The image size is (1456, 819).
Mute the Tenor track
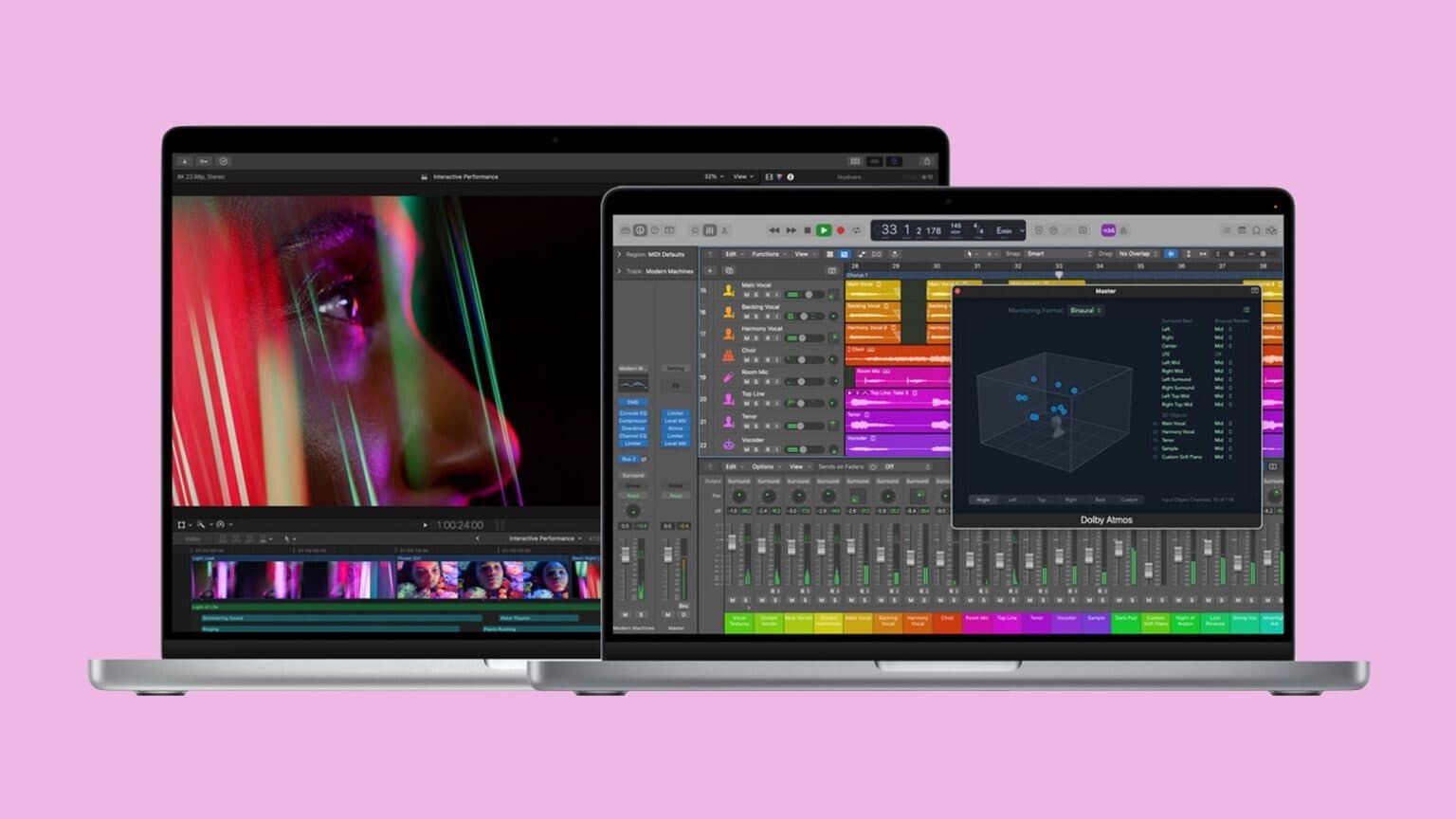click(x=746, y=426)
